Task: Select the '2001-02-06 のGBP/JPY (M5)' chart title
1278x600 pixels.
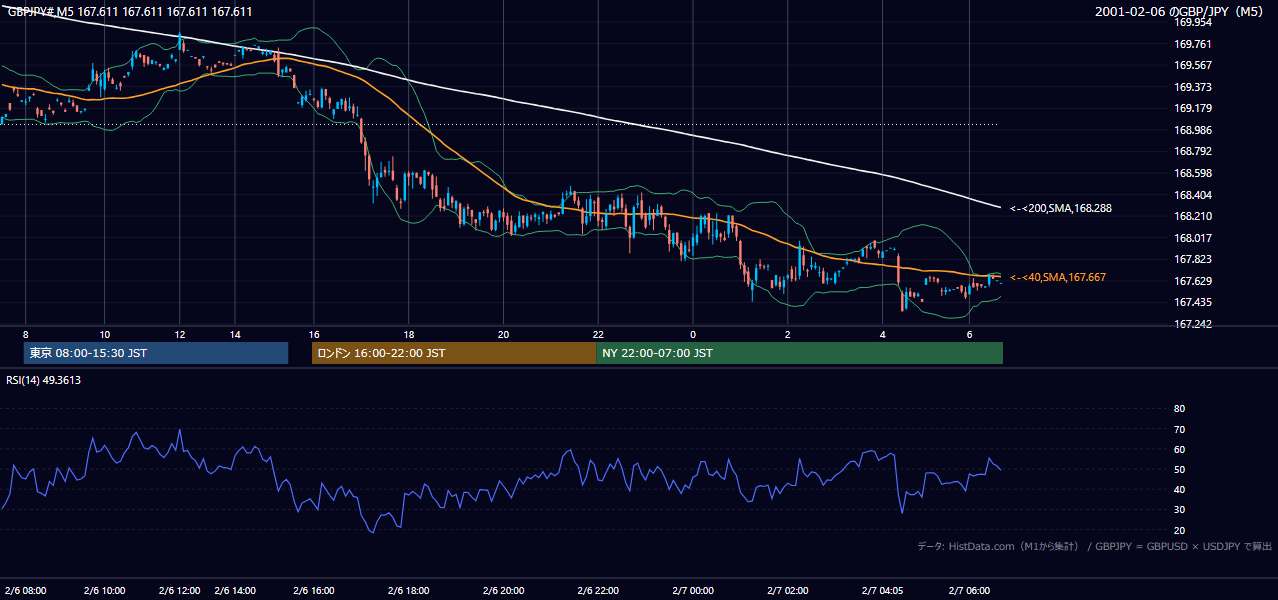Action: pyautogui.click(x=1181, y=12)
